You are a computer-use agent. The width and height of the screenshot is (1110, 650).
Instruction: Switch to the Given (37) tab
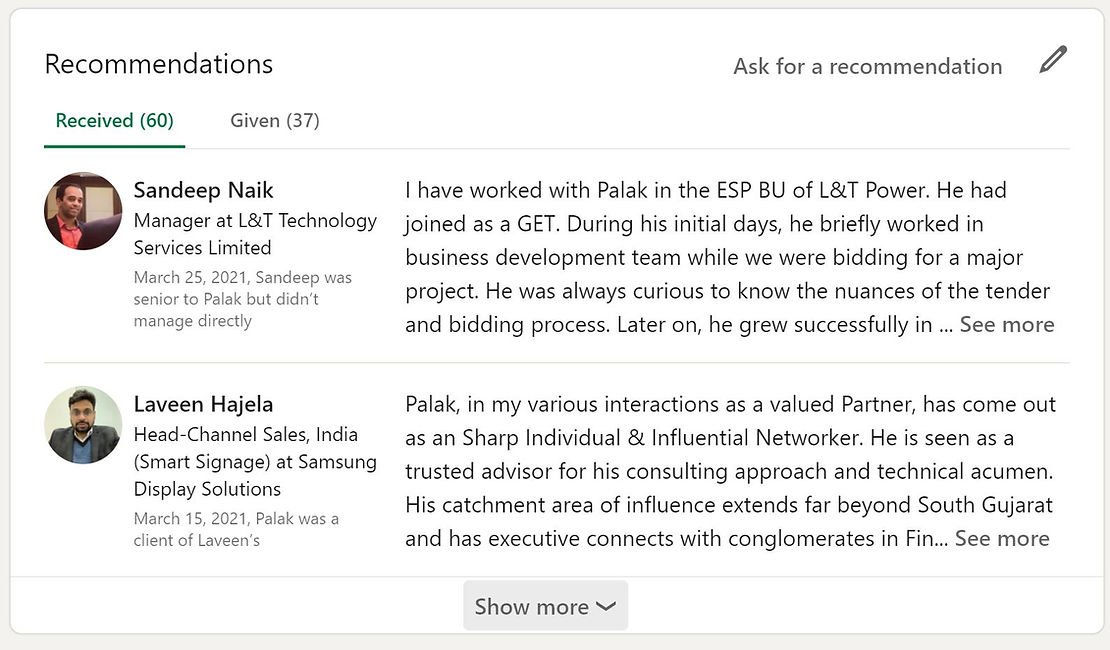click(275, 121)
